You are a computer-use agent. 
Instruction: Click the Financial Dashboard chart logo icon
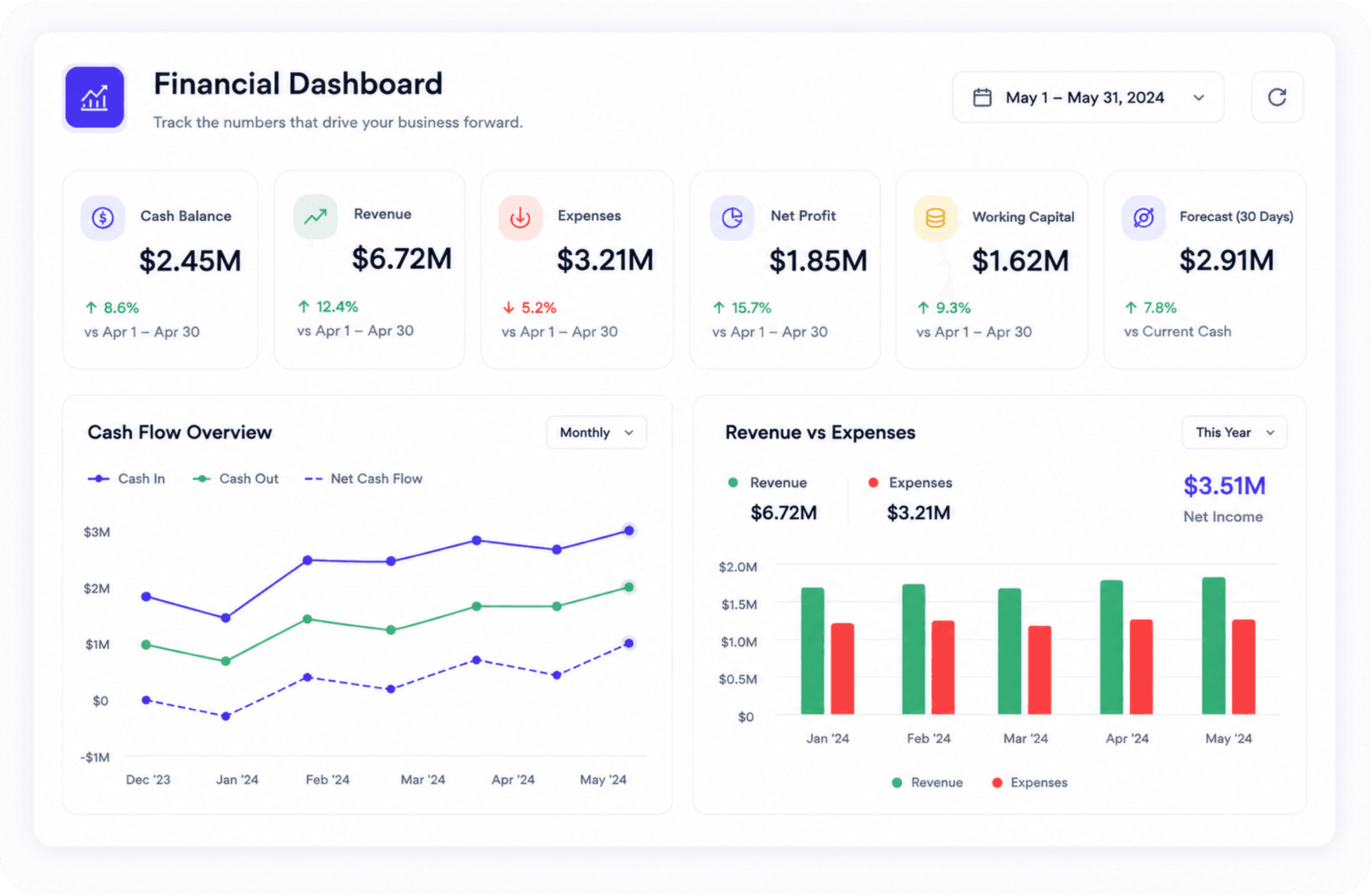(x=94, y=98)
